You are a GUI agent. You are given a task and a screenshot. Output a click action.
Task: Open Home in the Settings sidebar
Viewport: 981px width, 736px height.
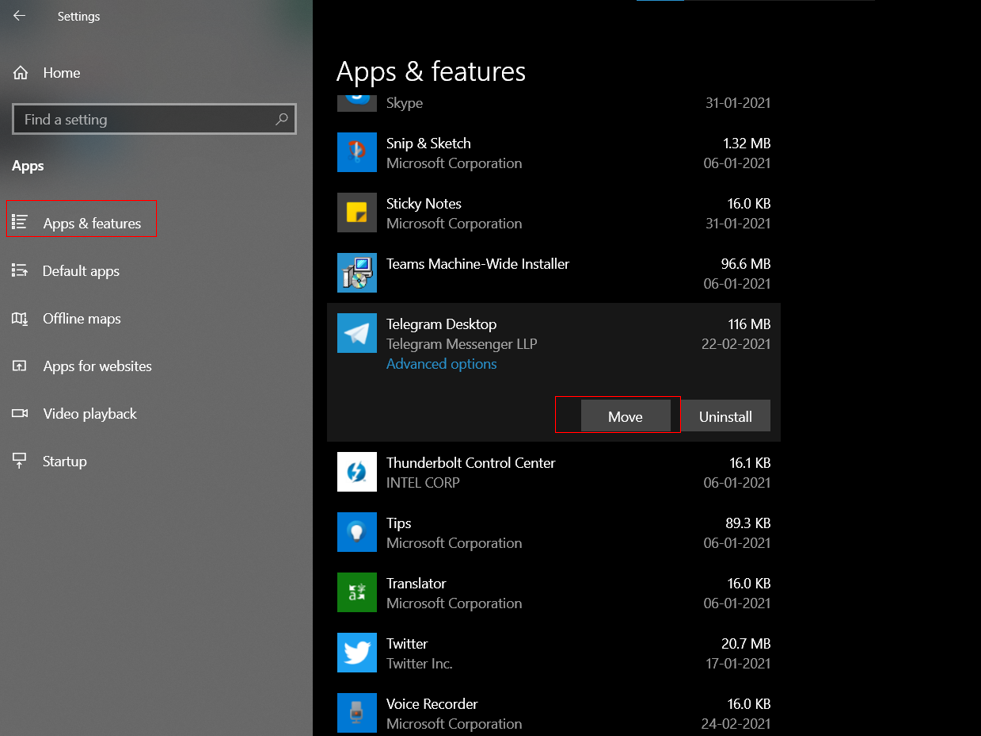point(61,73)
